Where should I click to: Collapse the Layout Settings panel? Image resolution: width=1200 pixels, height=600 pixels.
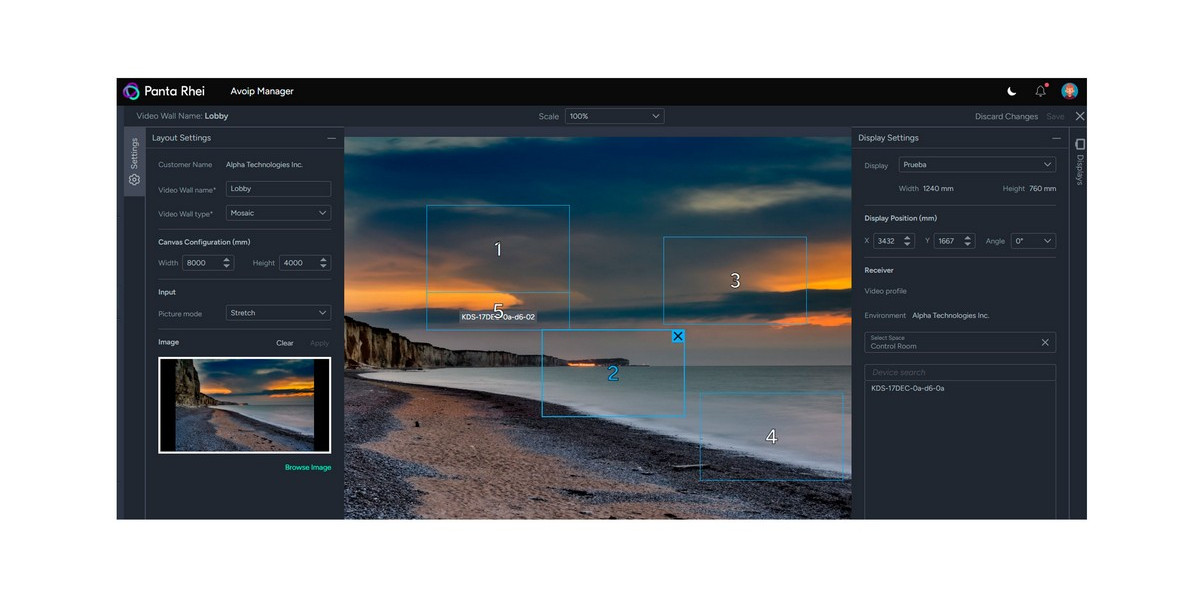331,138
